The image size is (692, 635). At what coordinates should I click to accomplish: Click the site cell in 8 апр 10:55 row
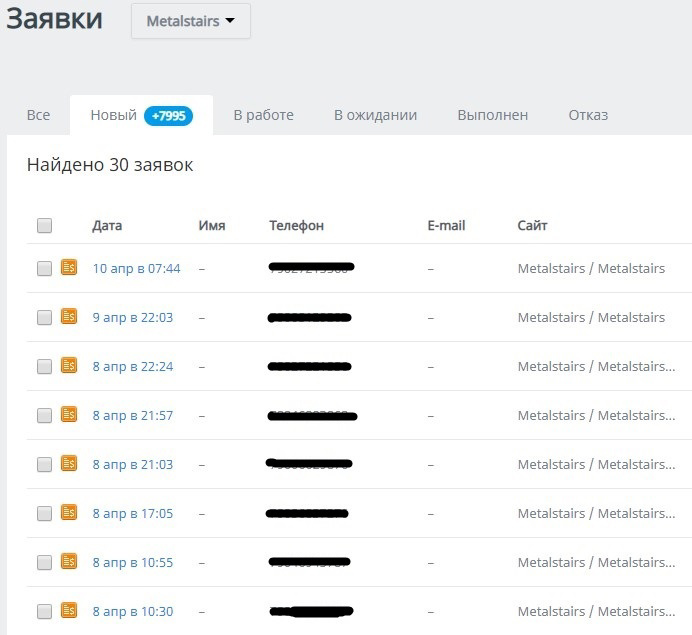tap(596, 562)
